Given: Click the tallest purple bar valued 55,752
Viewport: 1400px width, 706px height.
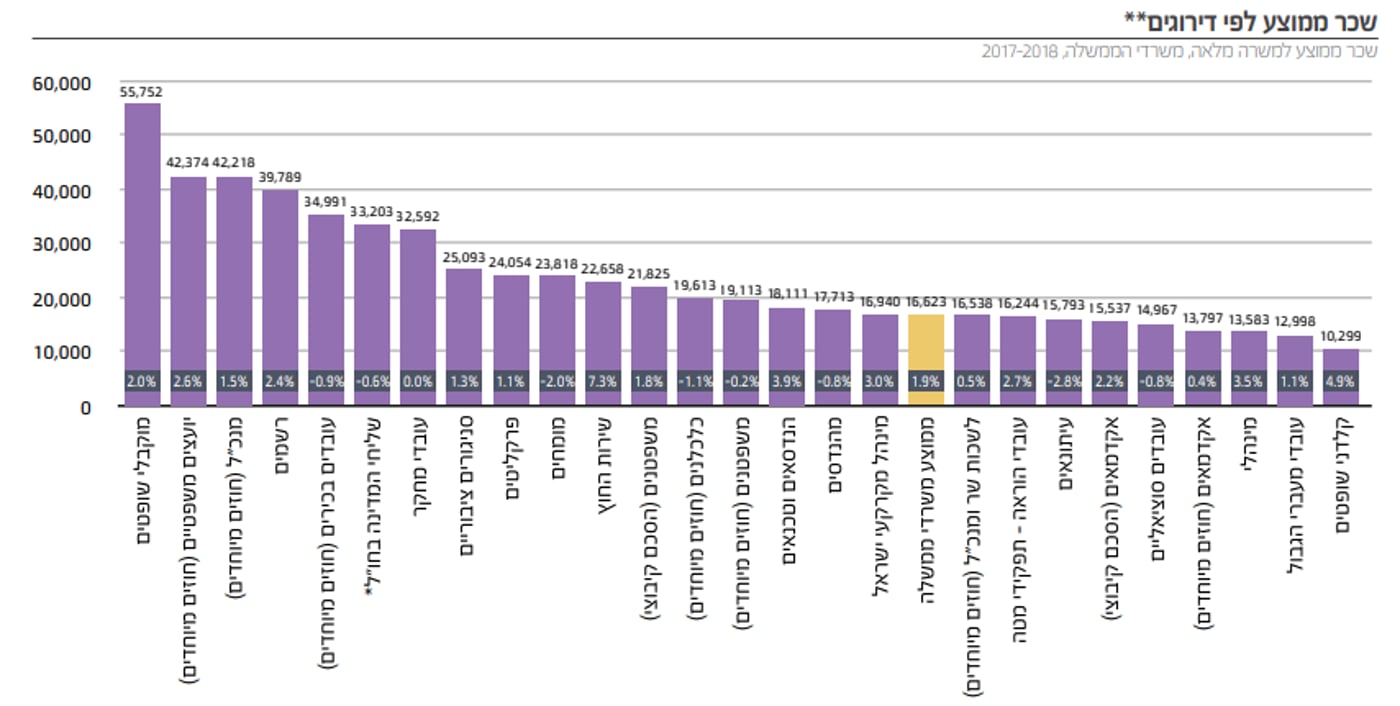Looking at the screenshot, I should pos(142,255).
